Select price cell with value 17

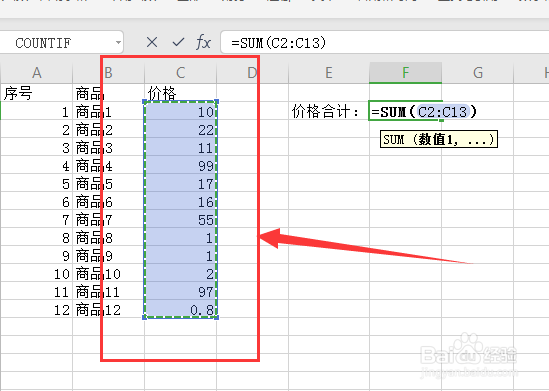tap(180, 184)
